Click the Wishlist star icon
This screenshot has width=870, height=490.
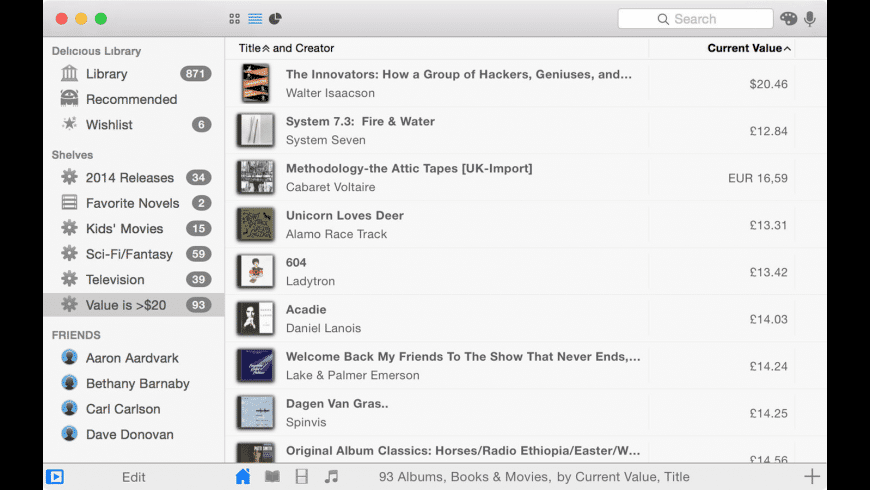pos(69,124)
